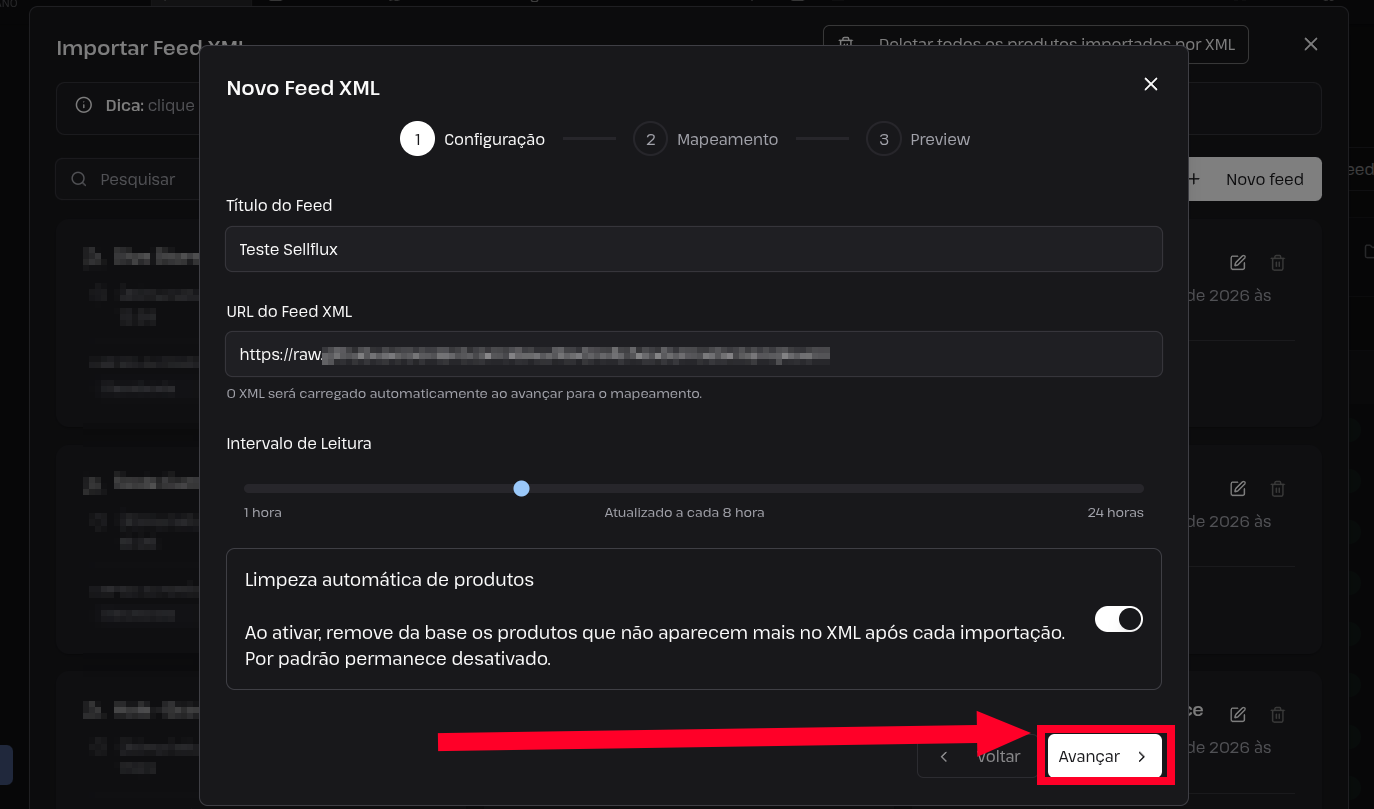Image resolution: width=1374 pixels, height=809 pixels.
Task: Toggle Limpeza automática de produtos switch
Action: pyautogui.click(x=1119, y=619)
